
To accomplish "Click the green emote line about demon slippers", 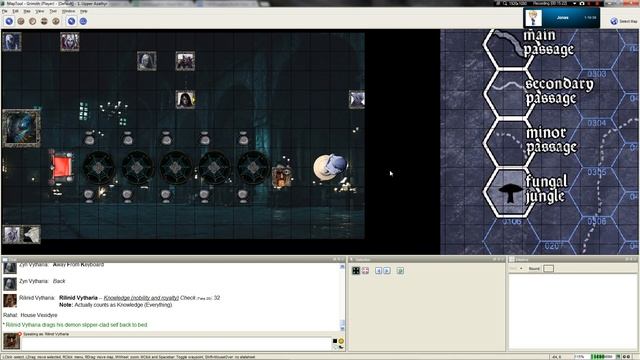I will point(76,325).
